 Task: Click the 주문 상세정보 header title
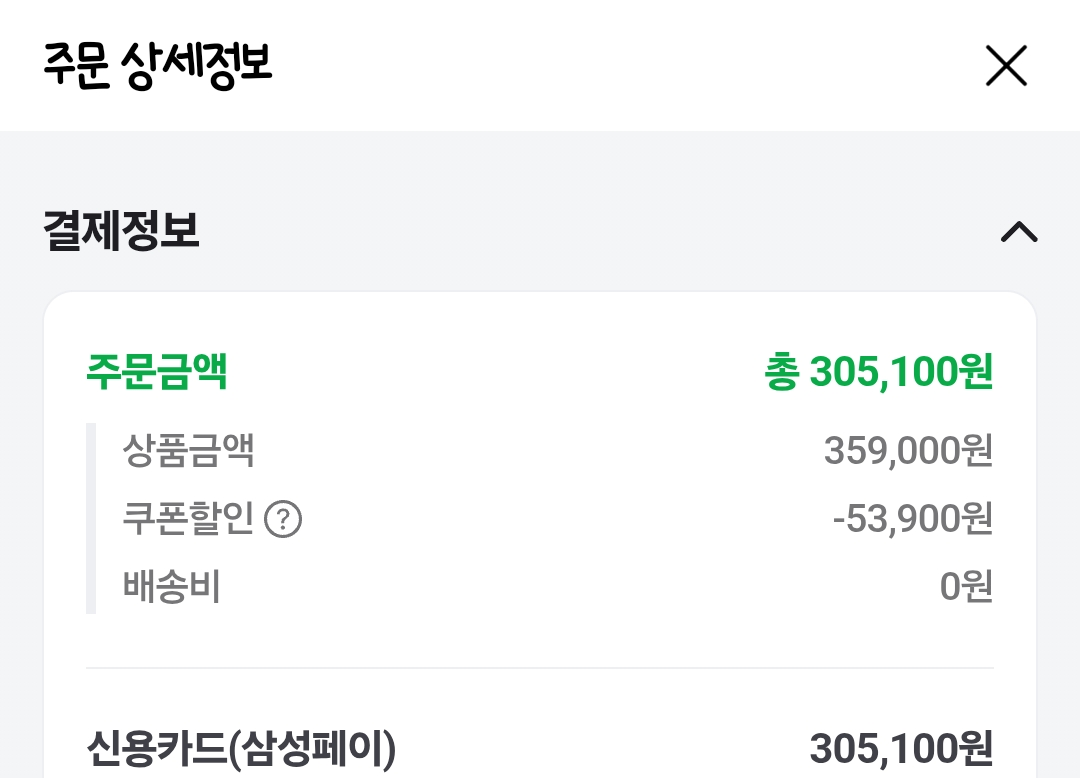coord(158,65)
